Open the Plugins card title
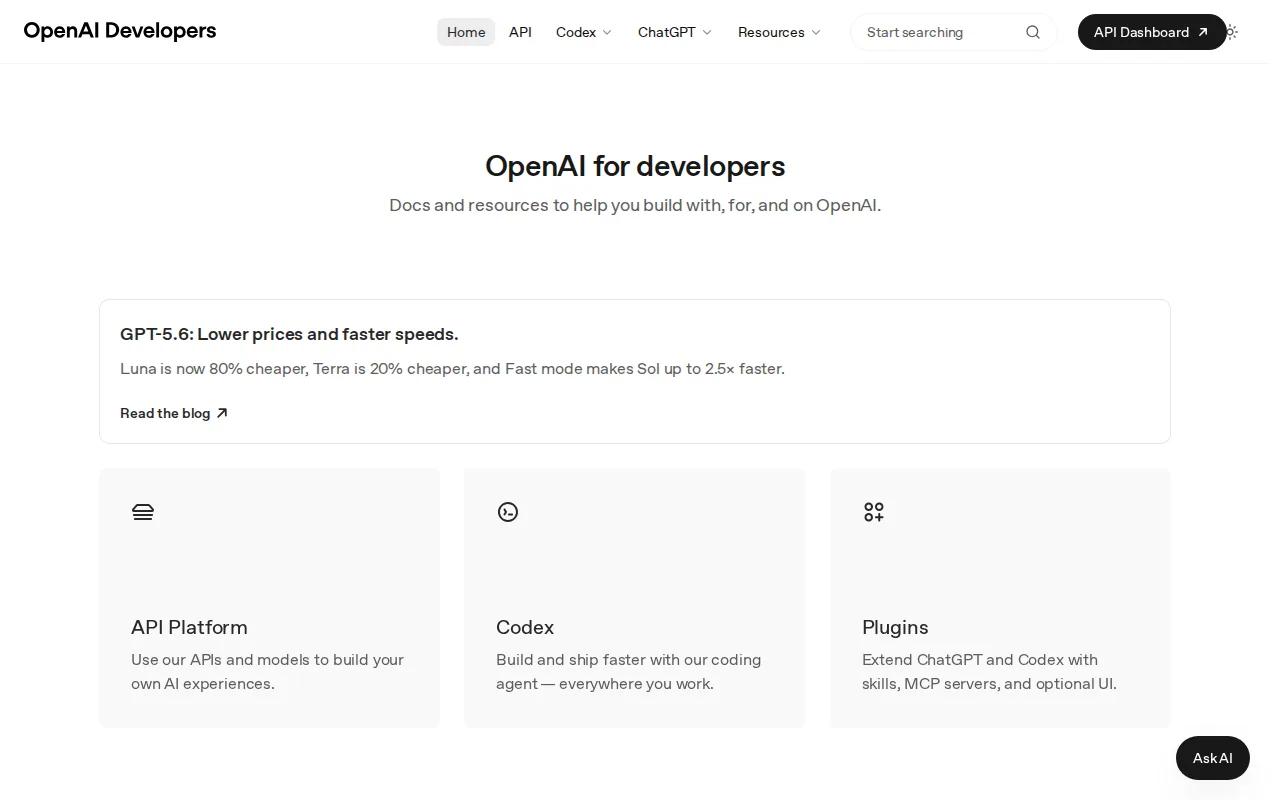This screenshot has width=1280, height=800. pos(895,627)
